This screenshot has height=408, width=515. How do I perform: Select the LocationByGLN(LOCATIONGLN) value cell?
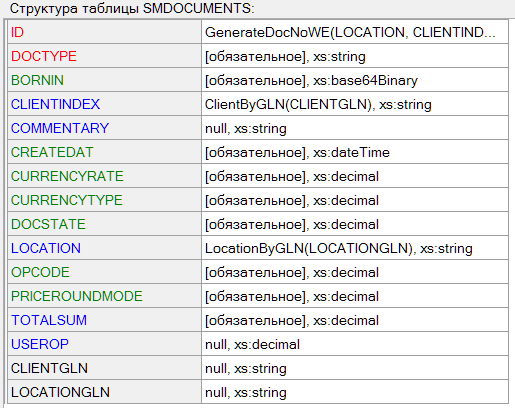coord(355,248)
